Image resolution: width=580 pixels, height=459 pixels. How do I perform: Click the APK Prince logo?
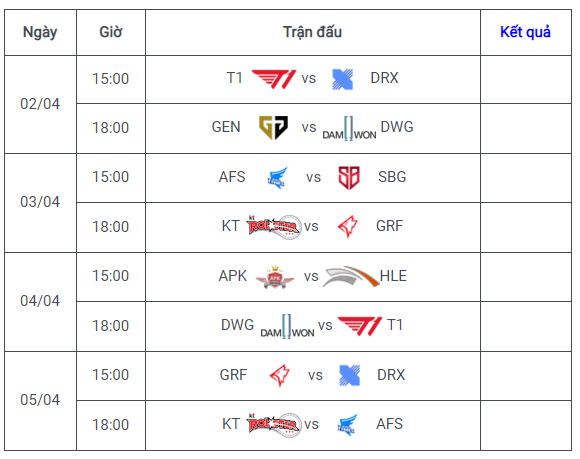click(275, 277)
